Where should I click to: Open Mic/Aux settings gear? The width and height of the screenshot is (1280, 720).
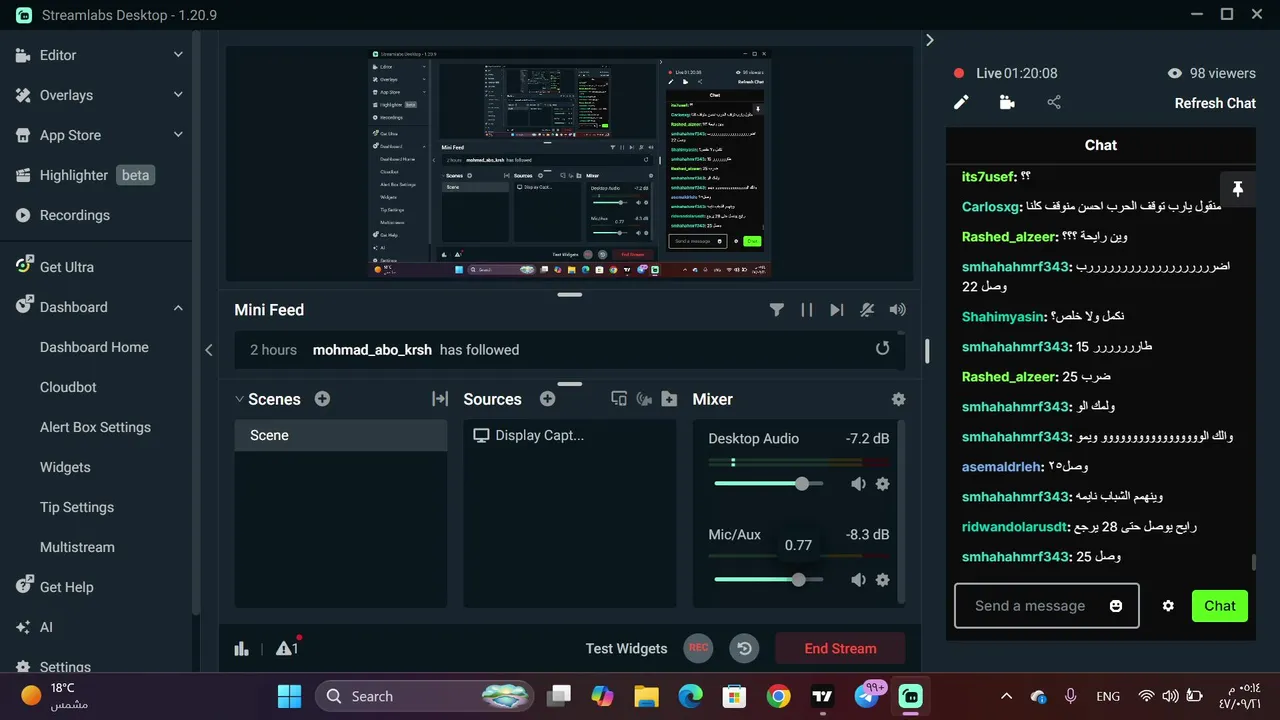[x=882, y=580]
